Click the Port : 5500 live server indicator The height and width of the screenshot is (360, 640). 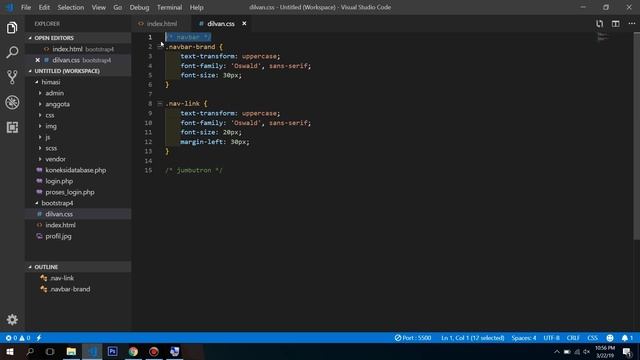pyautogui.click(x=413, y=338)
